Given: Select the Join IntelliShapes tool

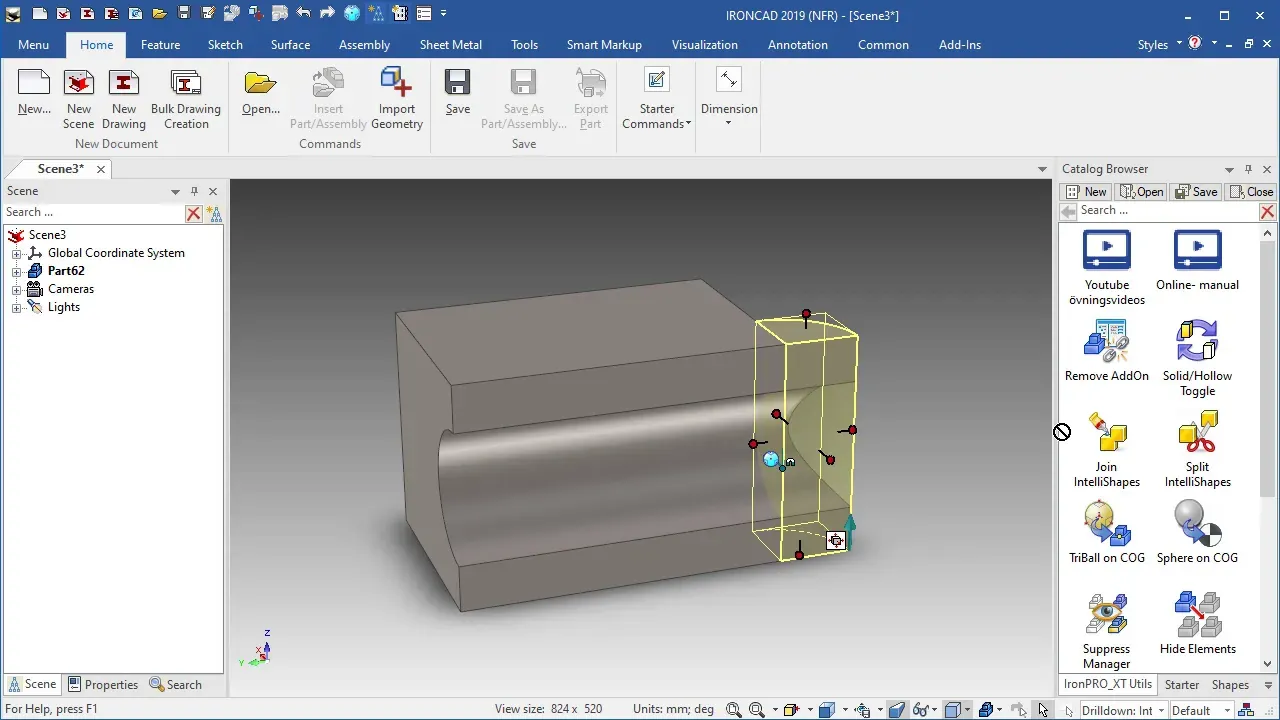Looking at the screenshot, I should pyautogui.click(x=1107, y=449).
